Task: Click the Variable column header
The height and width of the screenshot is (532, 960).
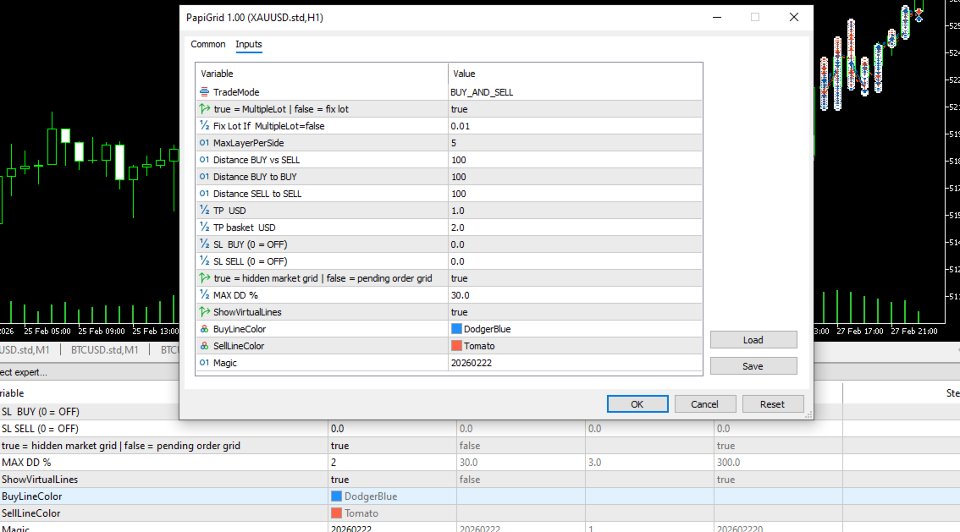Action: (x=322, y=73)
